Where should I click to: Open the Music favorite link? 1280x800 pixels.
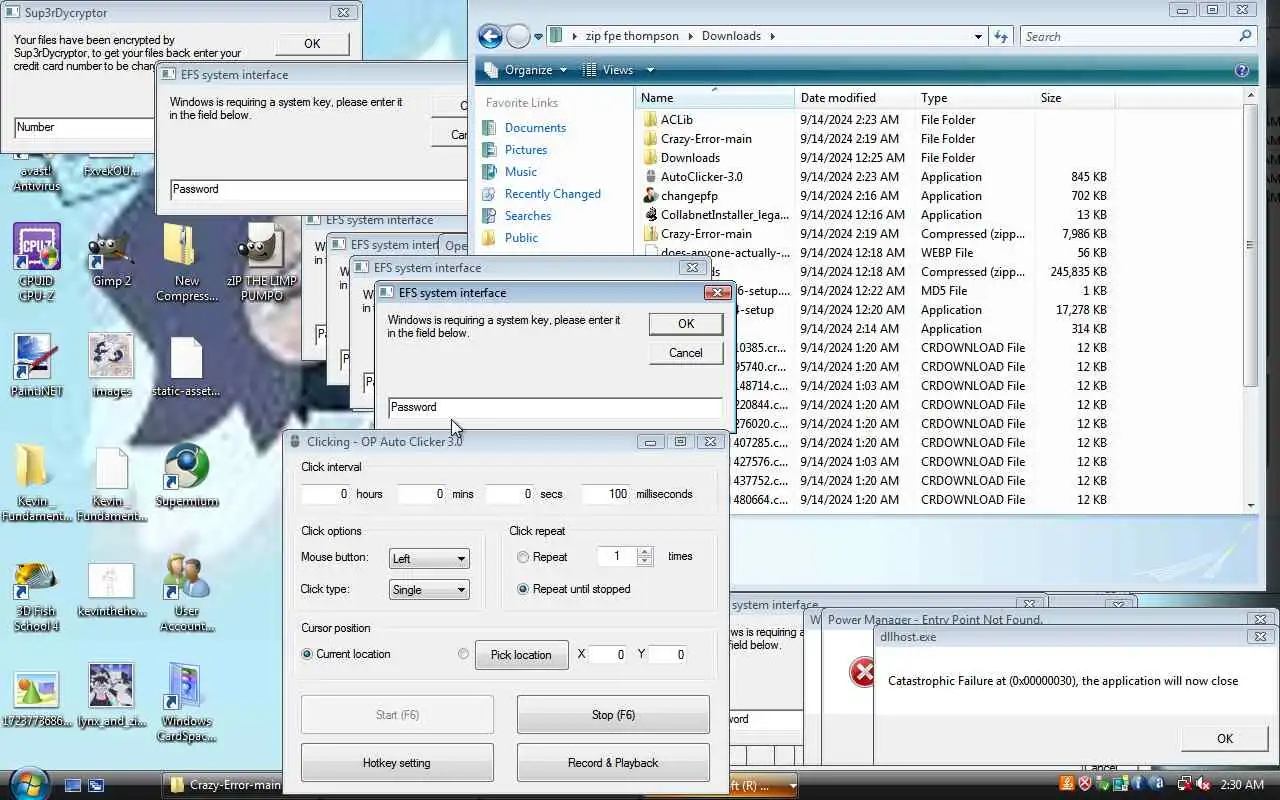(521, 172)
